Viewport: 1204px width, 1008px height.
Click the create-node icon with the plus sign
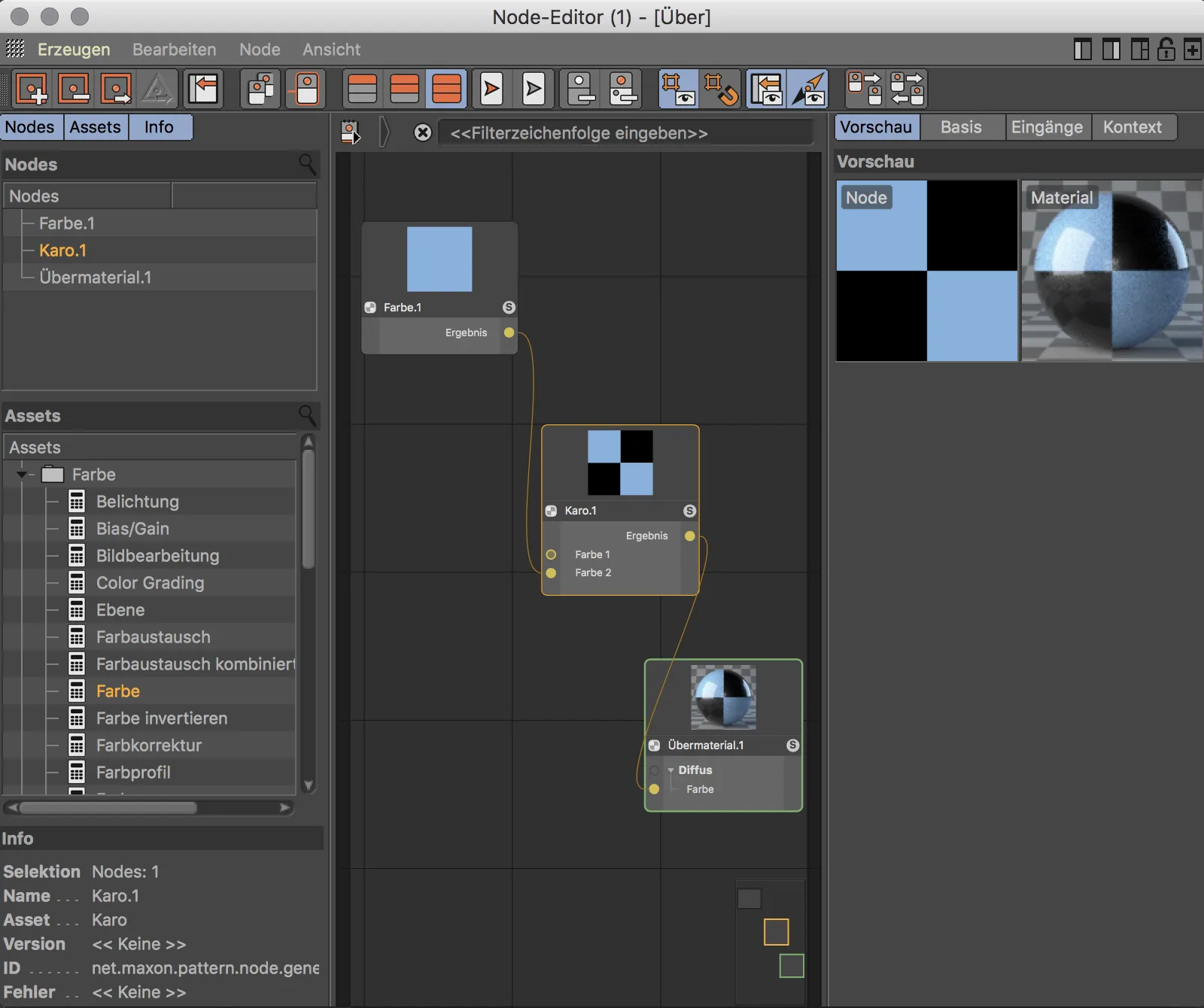(32, 89)
